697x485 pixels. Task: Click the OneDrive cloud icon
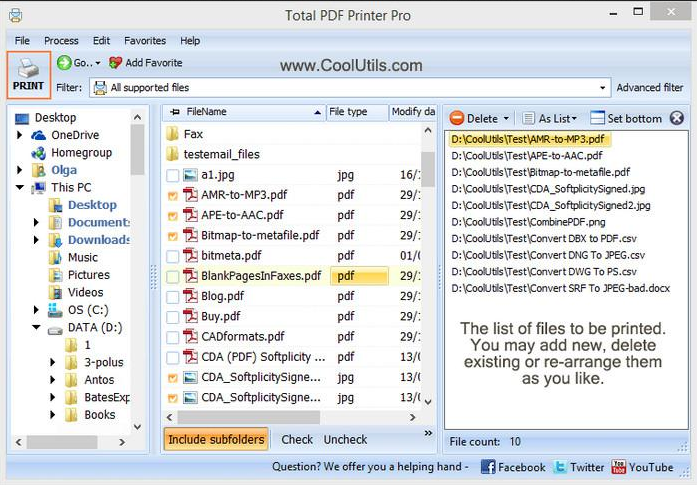pyautogui.click(x=39, y=135)
